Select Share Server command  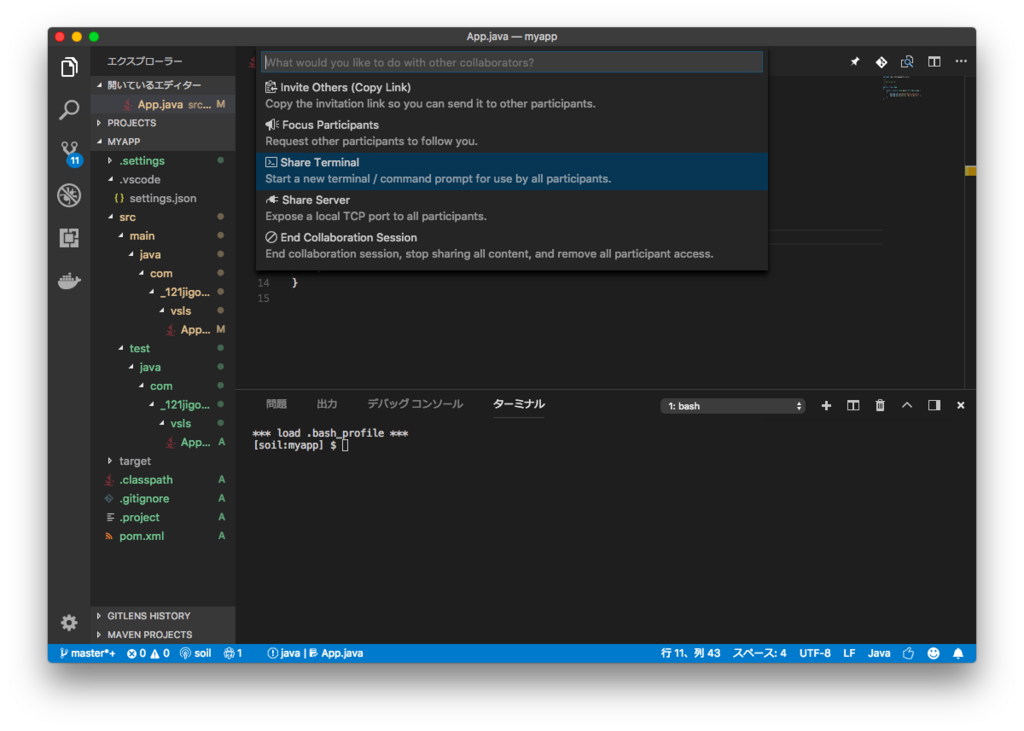(512, 208)
